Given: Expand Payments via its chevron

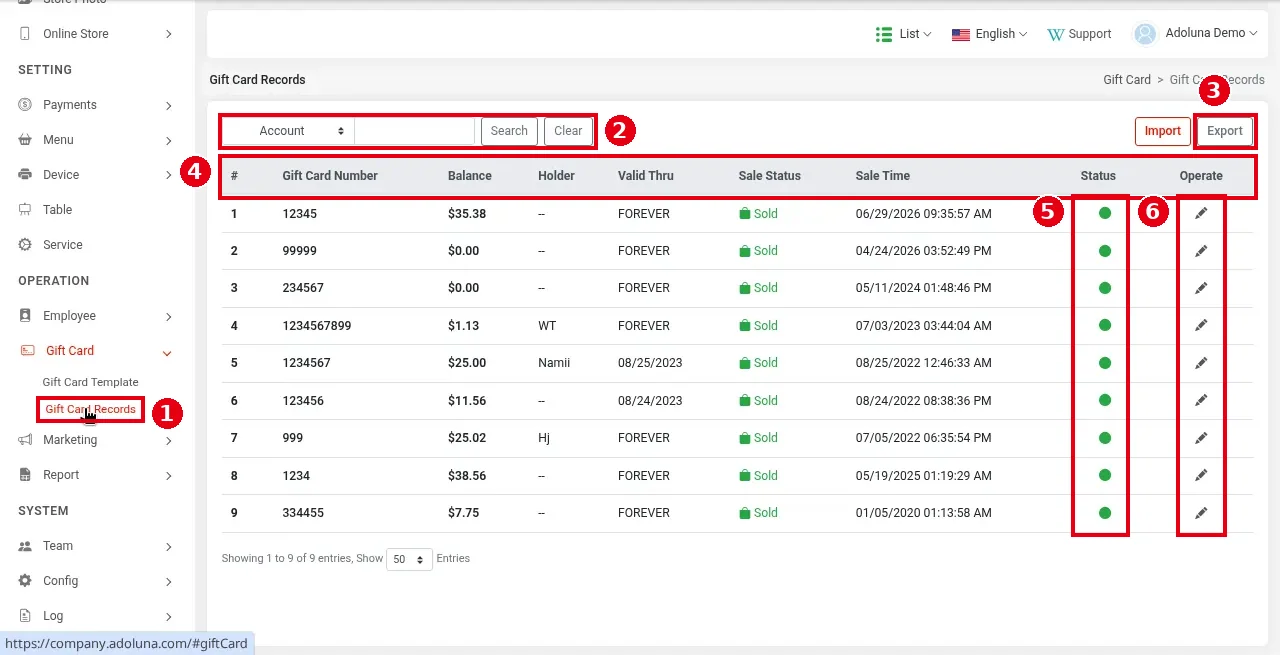Looking at the screenshot, I should pos(168,105).
